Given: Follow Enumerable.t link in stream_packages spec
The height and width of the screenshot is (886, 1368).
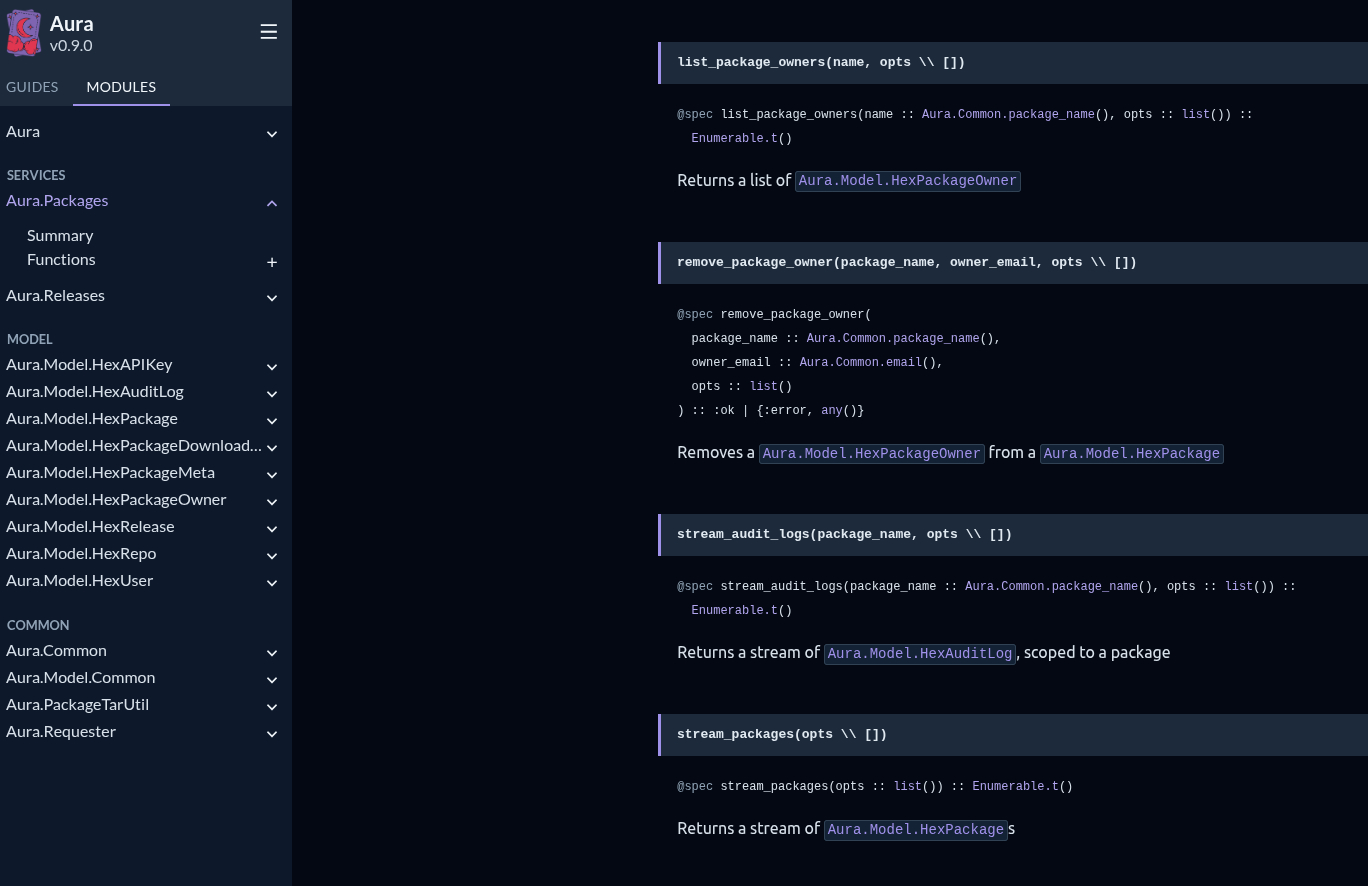Looking at the screenshot, I should click(x=1014, y=786).
